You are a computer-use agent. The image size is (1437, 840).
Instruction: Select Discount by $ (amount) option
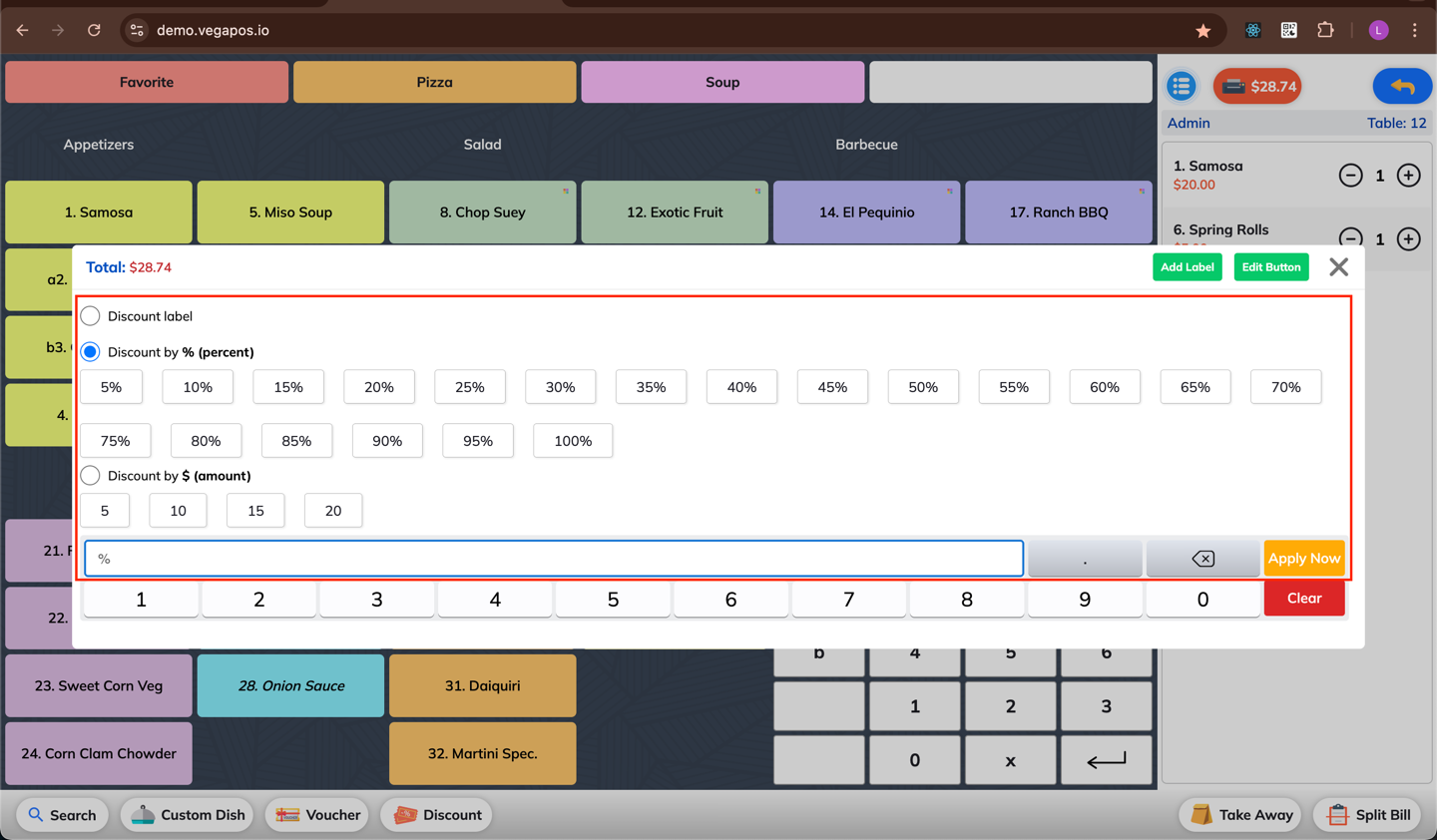91,476
